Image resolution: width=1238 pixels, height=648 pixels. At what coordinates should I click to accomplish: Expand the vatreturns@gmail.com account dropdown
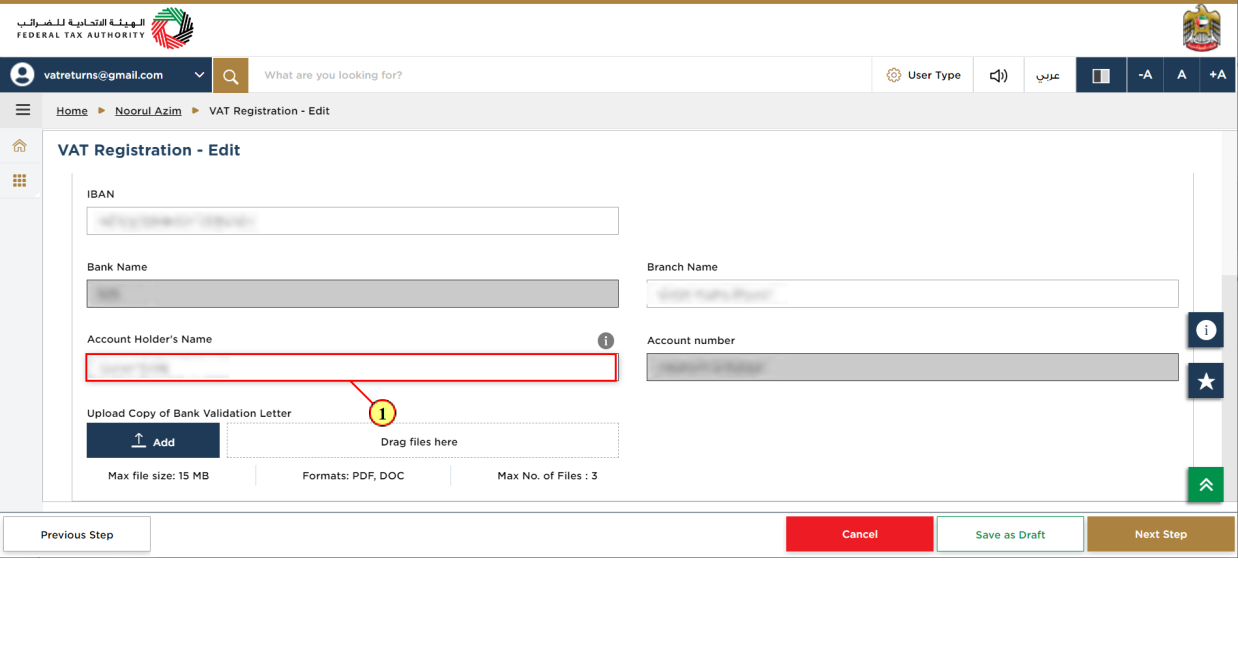pos(198,75)
